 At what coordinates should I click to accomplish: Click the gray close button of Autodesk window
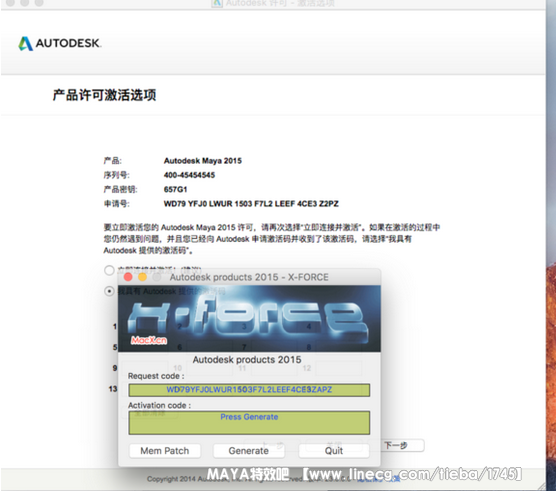point(10,3)
